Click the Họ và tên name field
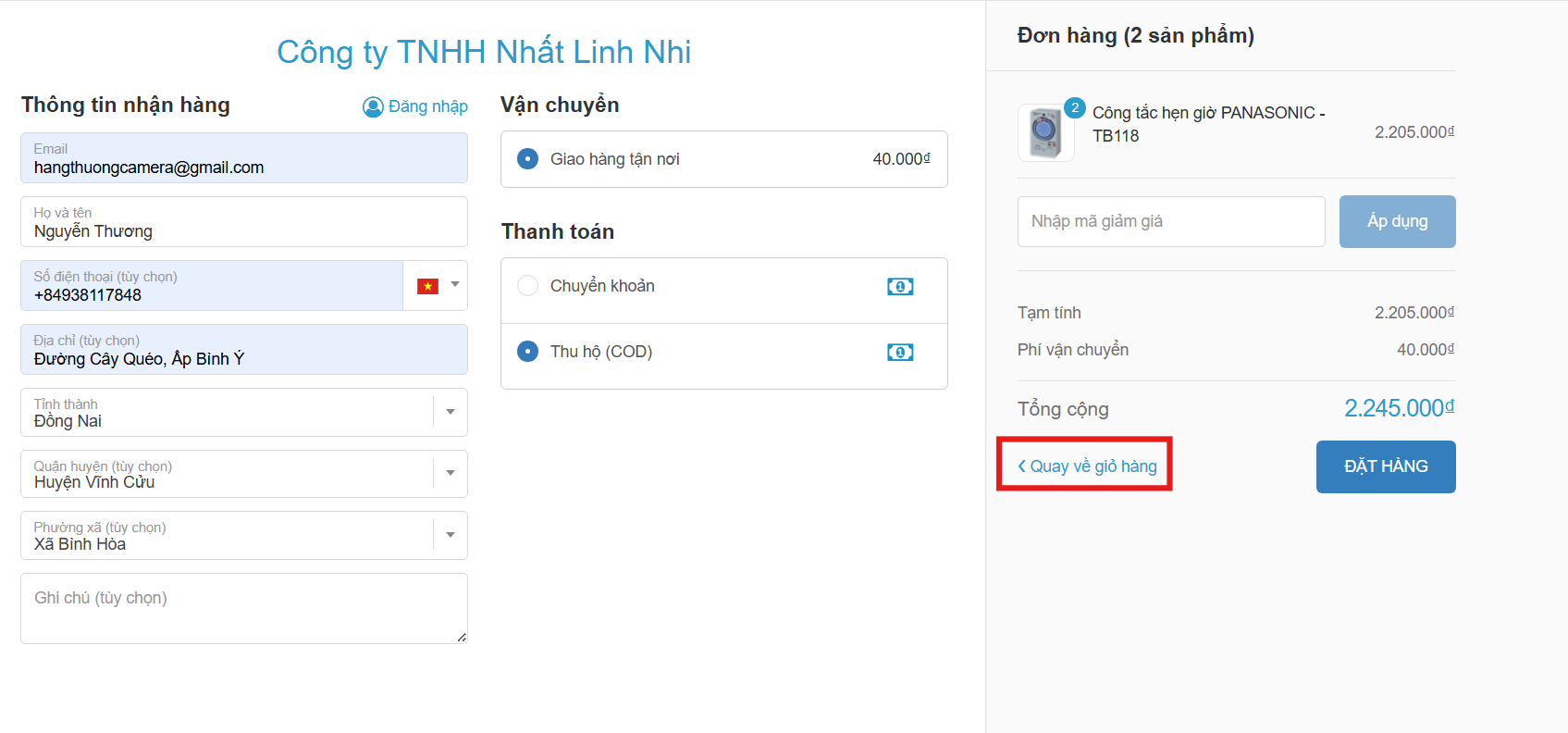This screenshot has width=1568, height=733. click(x=244, y=222)
